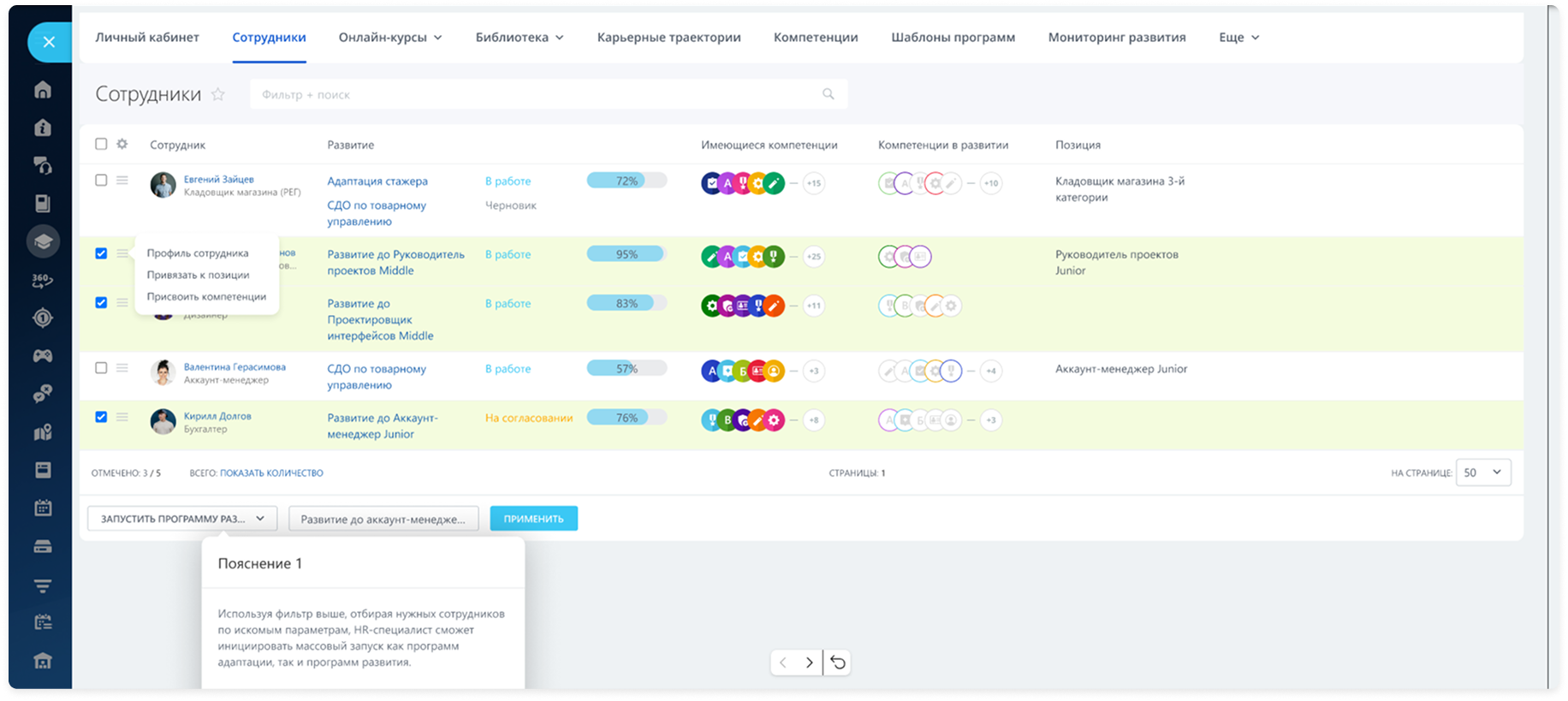Viewport: 1568px width, 701px height.
Task: Toggle the select-all checkbox in table header
Action: [101, 144]
